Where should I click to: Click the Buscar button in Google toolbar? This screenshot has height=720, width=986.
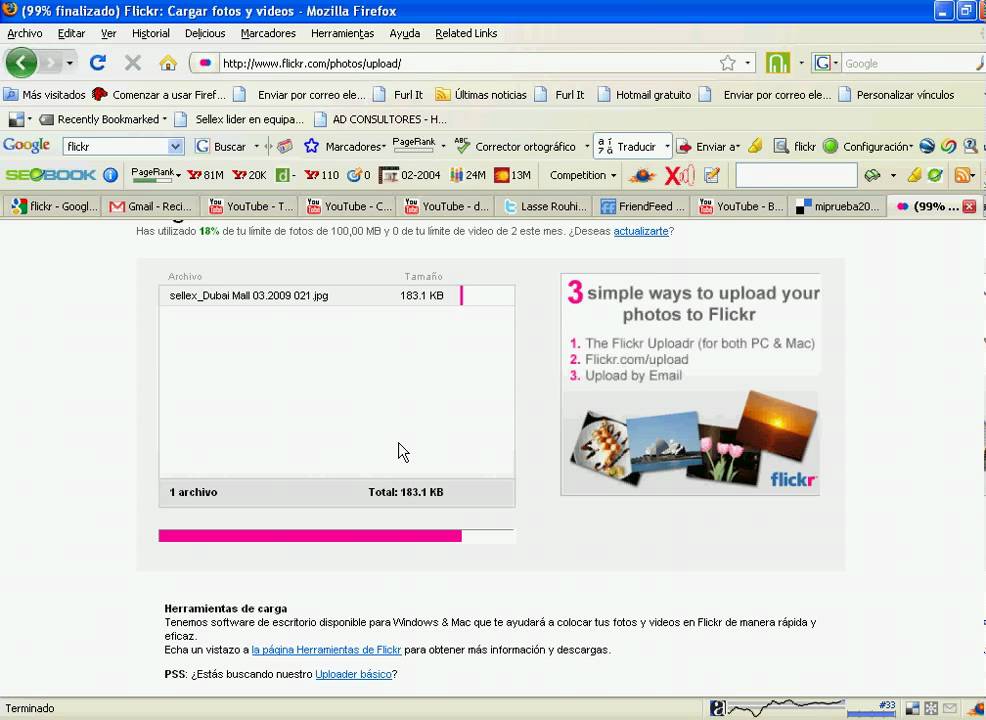221,147
